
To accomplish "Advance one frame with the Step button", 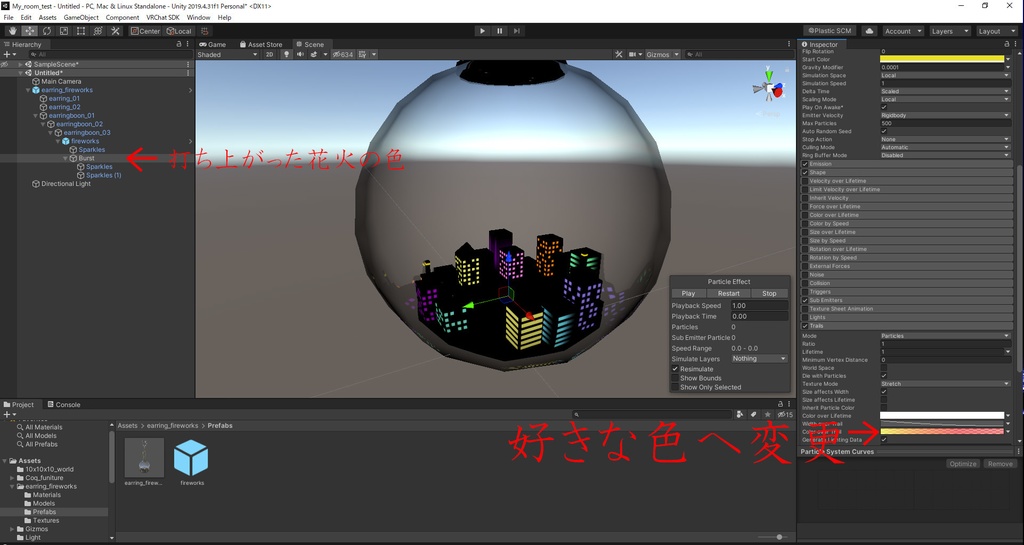I will [x=517, y=31].
